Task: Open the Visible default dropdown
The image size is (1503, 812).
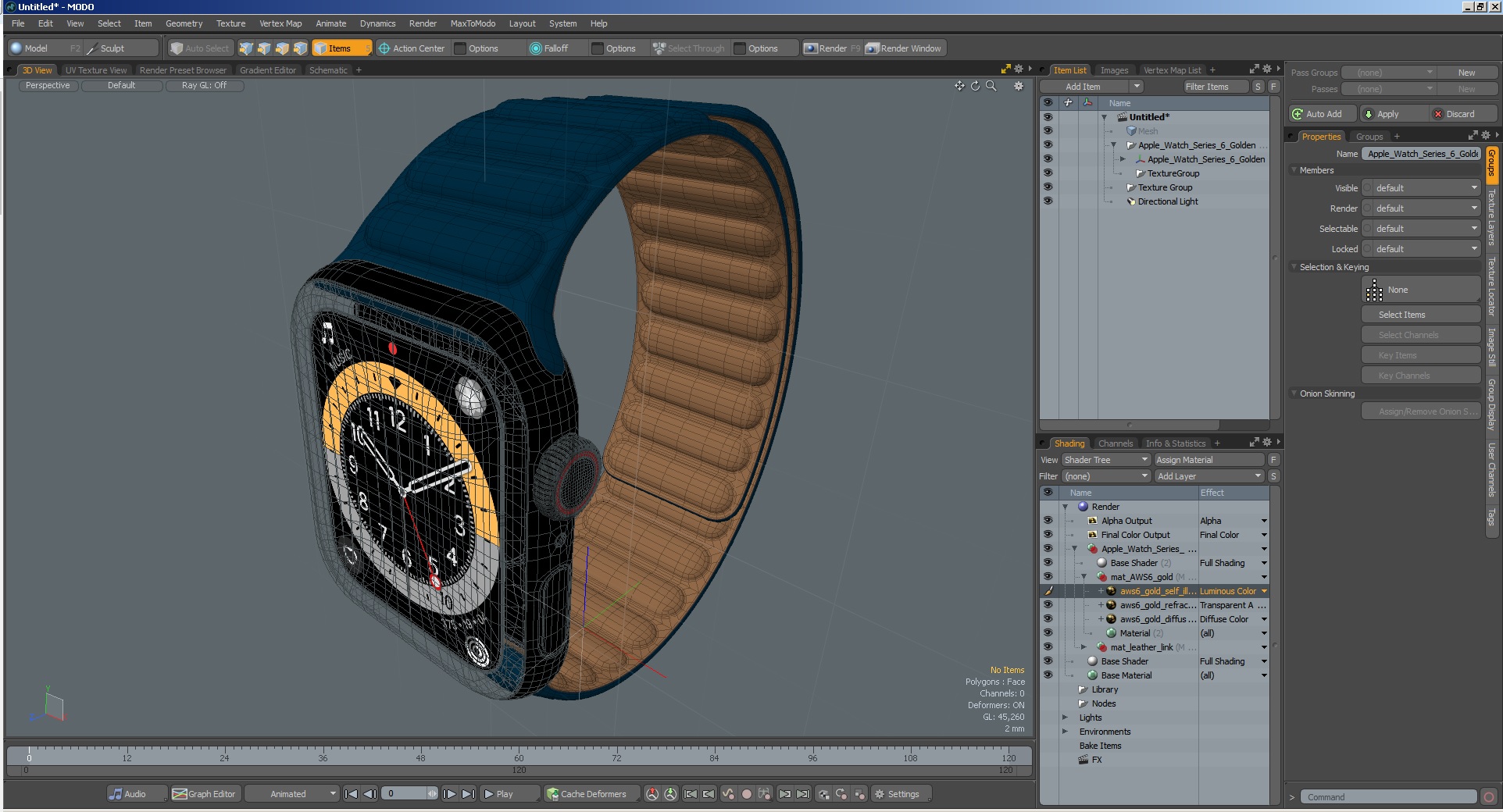Action: point(1422,188)
